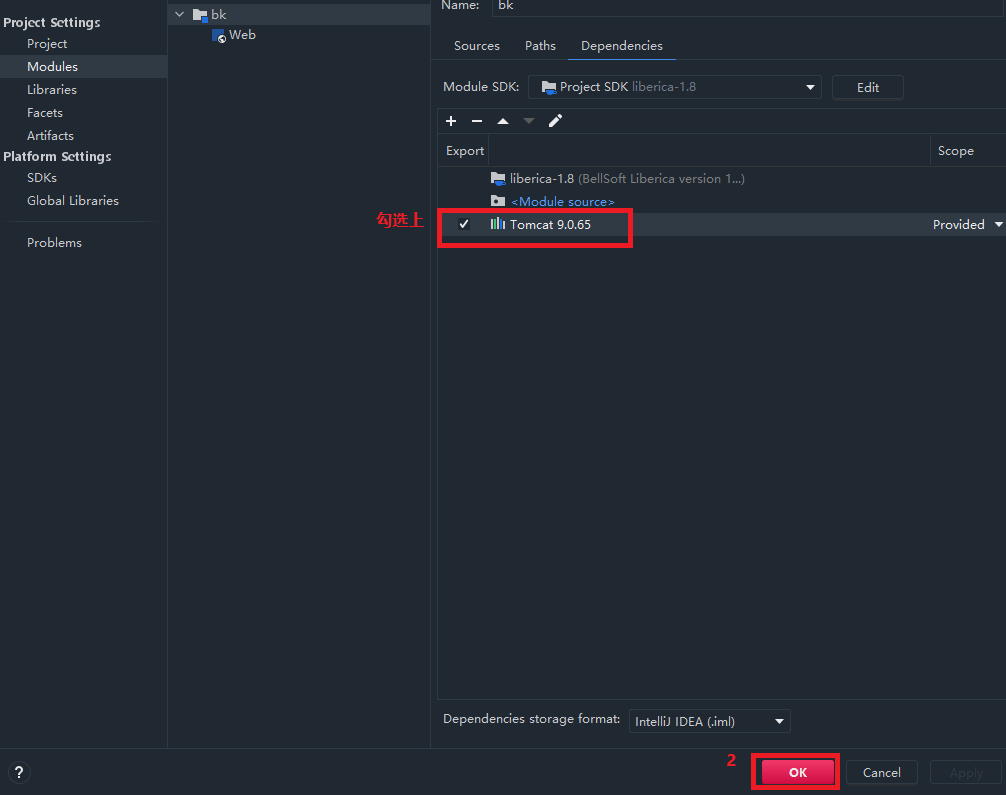Screen dimensions: 1006x795
Task: Open Global Libraries in the sidebar
Action: (x=72, y=201)
